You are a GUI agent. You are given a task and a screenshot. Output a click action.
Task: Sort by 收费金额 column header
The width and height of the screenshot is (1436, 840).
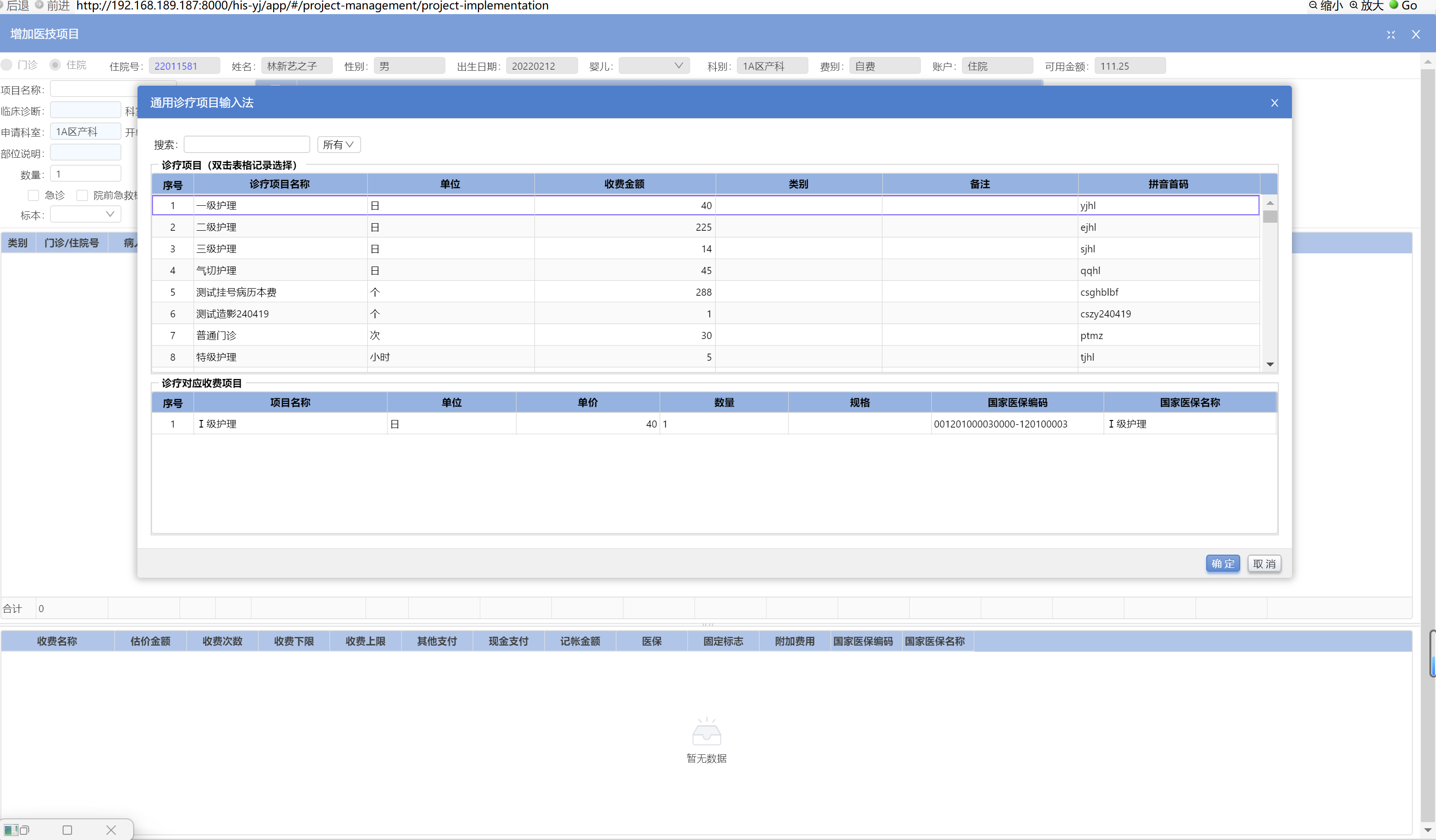[x=624, y=184]
